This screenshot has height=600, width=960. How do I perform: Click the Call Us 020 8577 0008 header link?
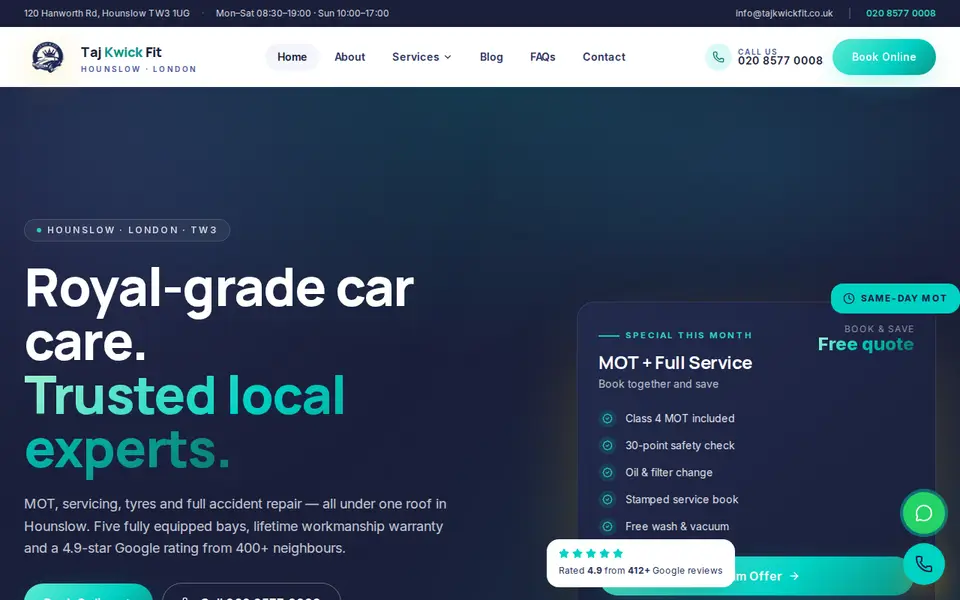pos(764,57)
